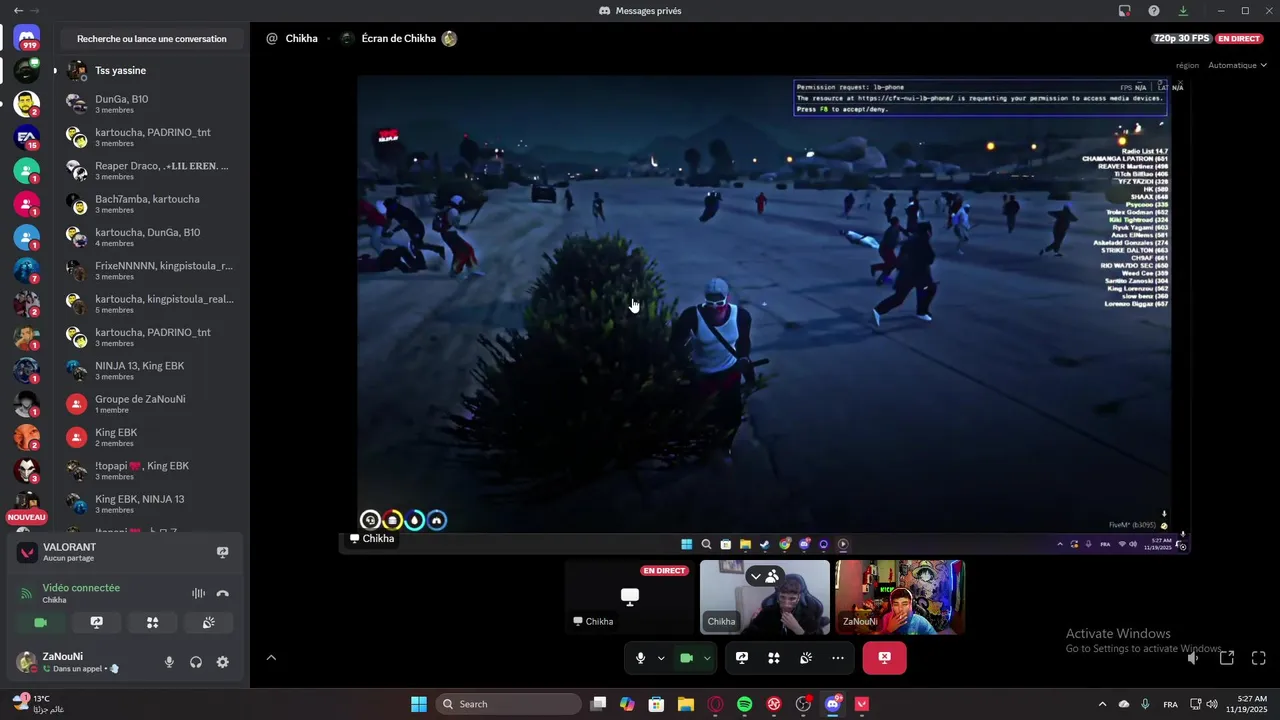Click the taskbar Search box
The height and width of the screenshot is (720, 1280).
(x=509, y=704)
